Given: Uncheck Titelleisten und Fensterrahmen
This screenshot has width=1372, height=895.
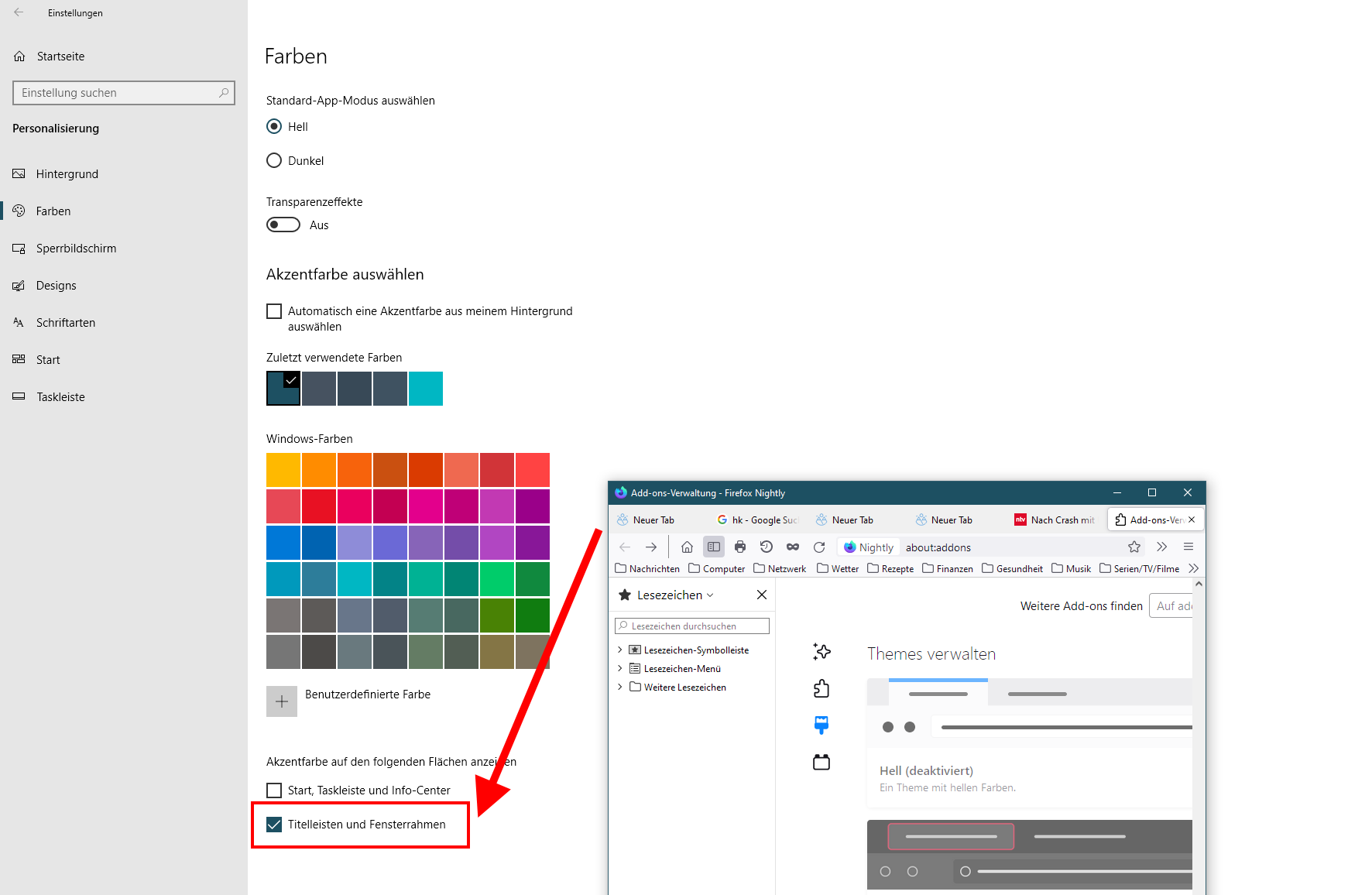Looking at the screenshot, I should click(274, 825).
